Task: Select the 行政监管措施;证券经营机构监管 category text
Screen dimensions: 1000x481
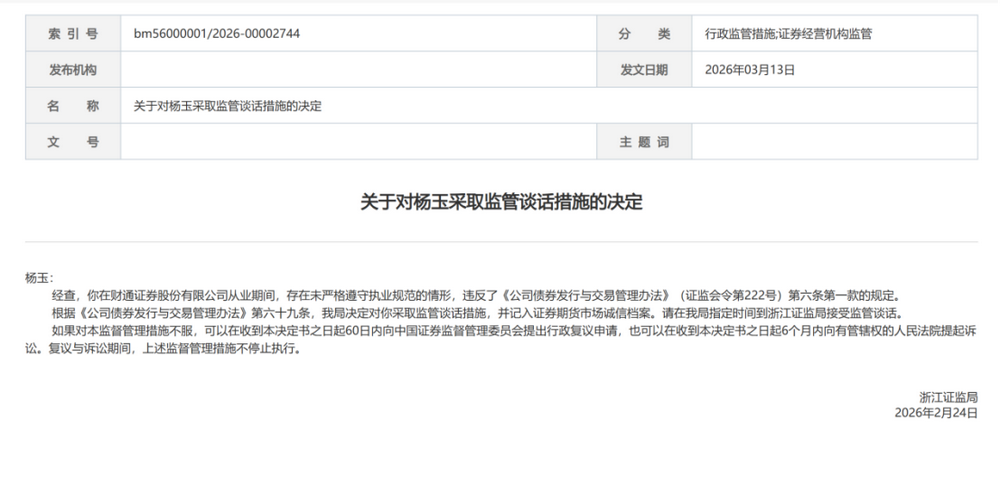Action: (788, 34)
